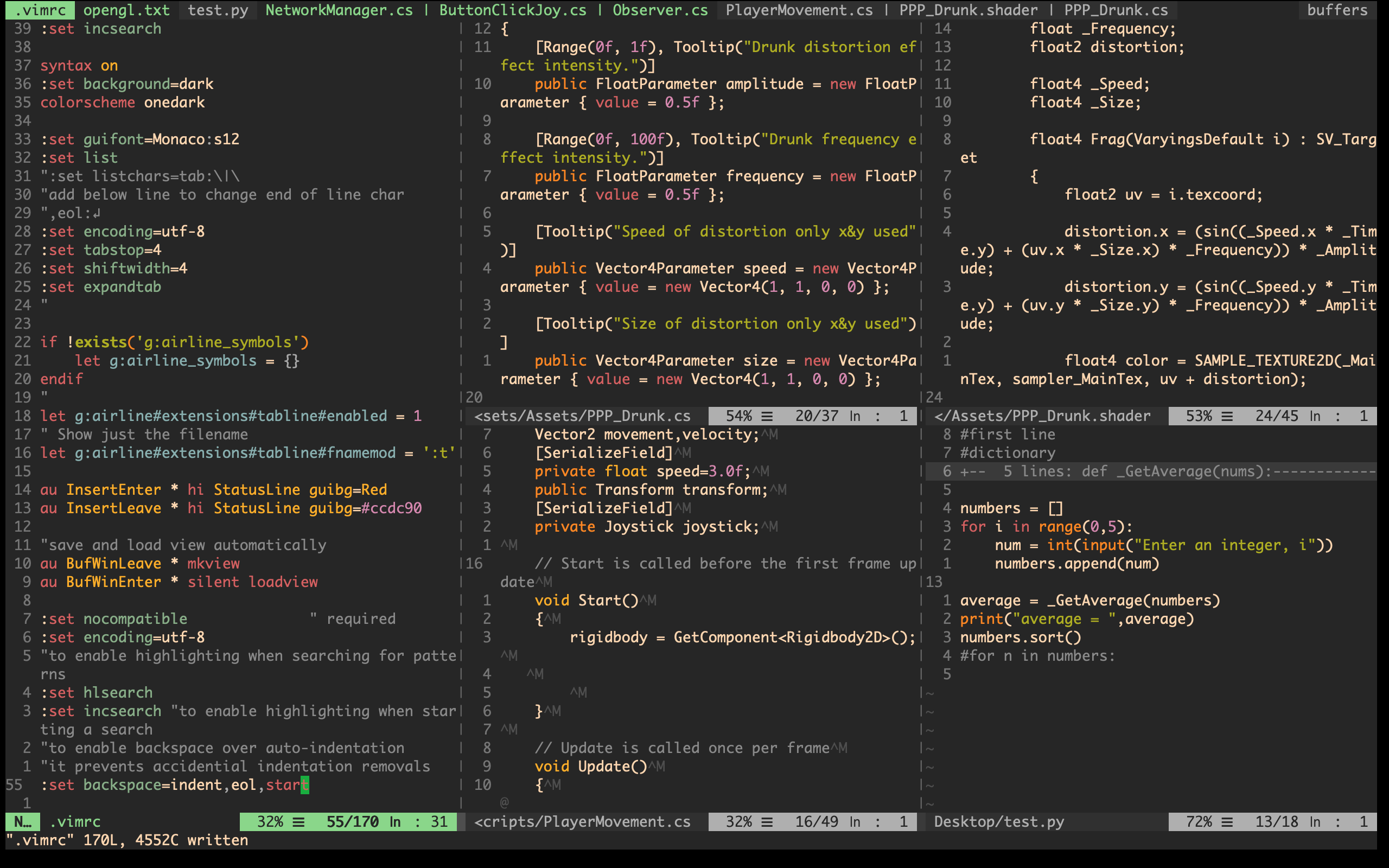This screenshot has width=1389, height=868.
Task: Click the normal mode 'N…' indicator
Action: coord(22,821)
